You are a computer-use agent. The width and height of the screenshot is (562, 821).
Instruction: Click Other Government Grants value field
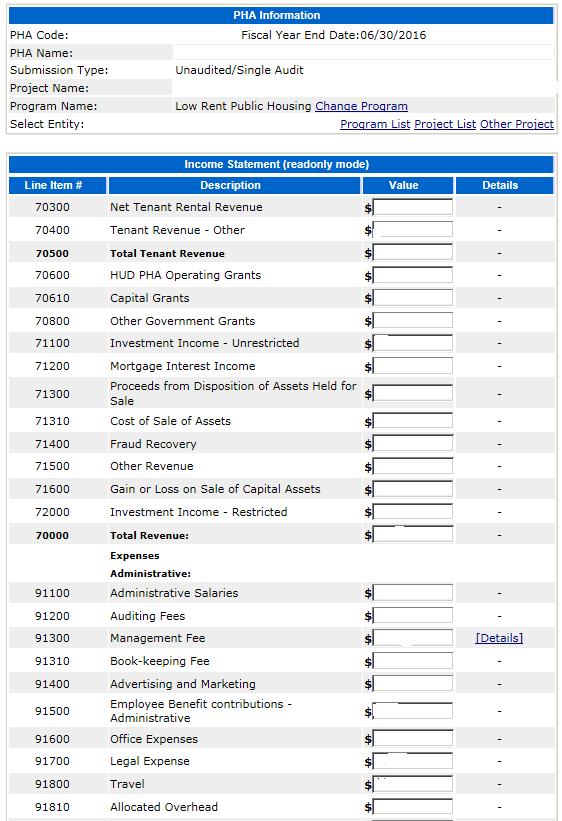pos(413,321)
